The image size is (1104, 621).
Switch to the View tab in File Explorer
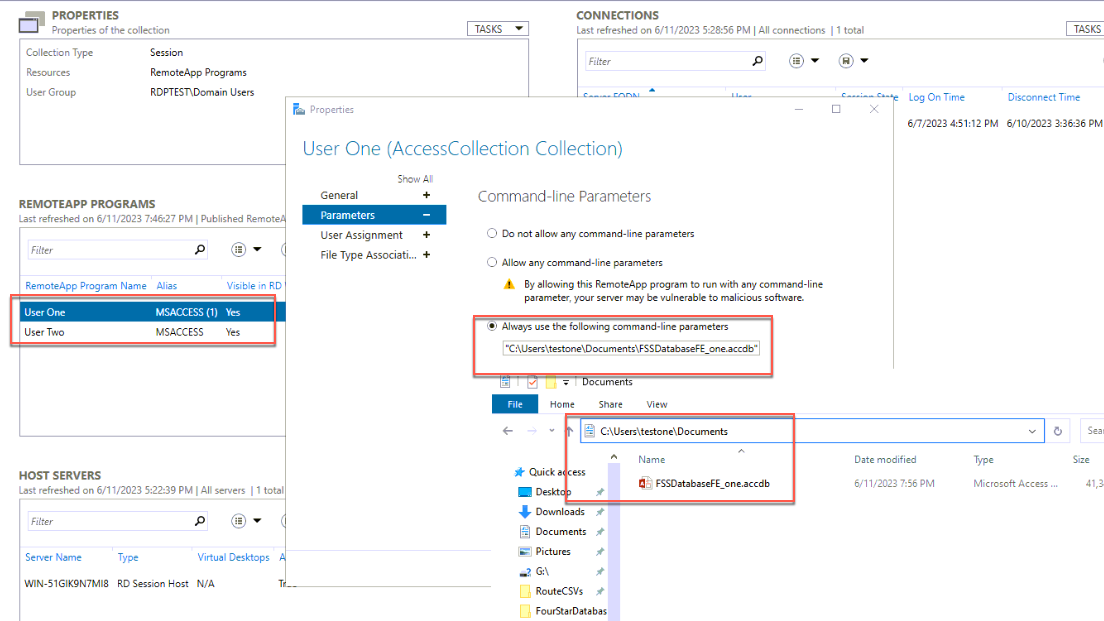656,404
